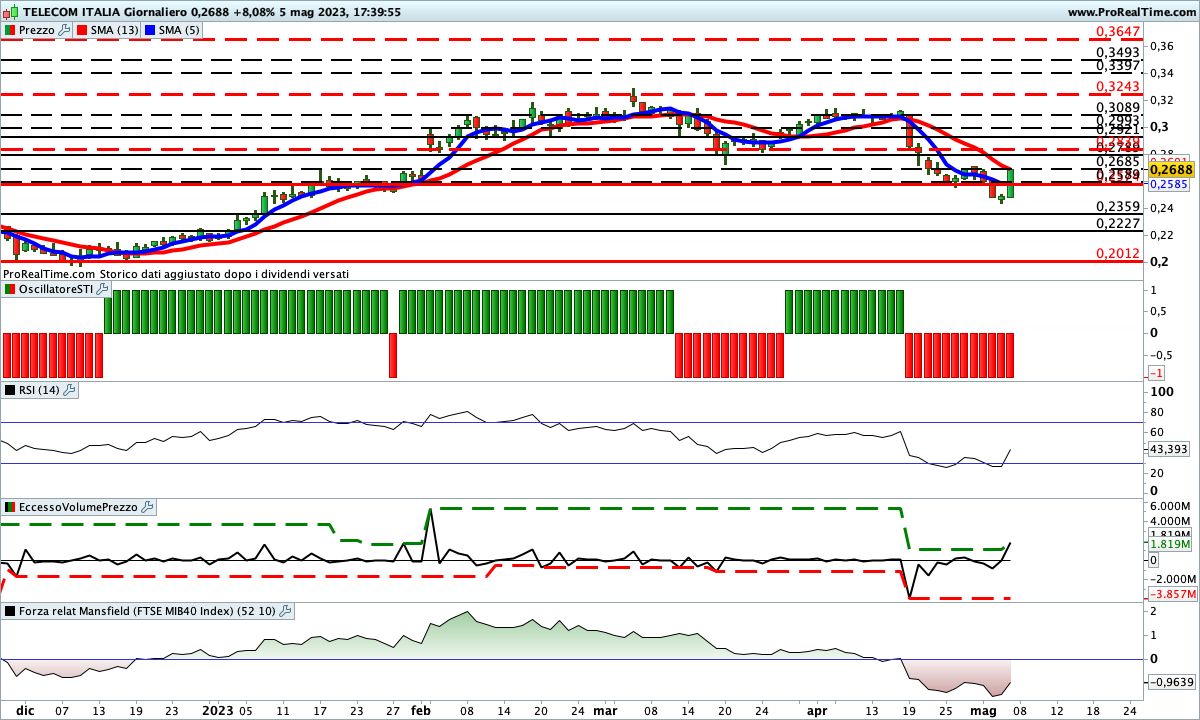Click the red -1 oscillator value badge
The image size is (1200, 720).
coord(1156,372)
